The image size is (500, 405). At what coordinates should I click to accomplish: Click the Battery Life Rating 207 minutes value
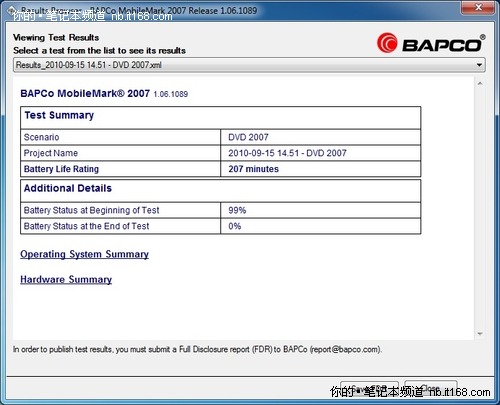click(253, 169)
